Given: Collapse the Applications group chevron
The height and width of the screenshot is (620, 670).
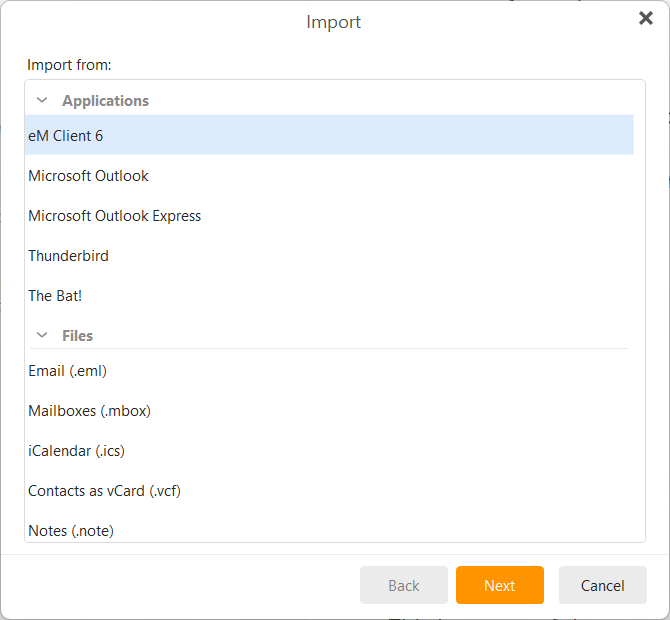Looking at the screenshot, I should click(x=42, y=100).
